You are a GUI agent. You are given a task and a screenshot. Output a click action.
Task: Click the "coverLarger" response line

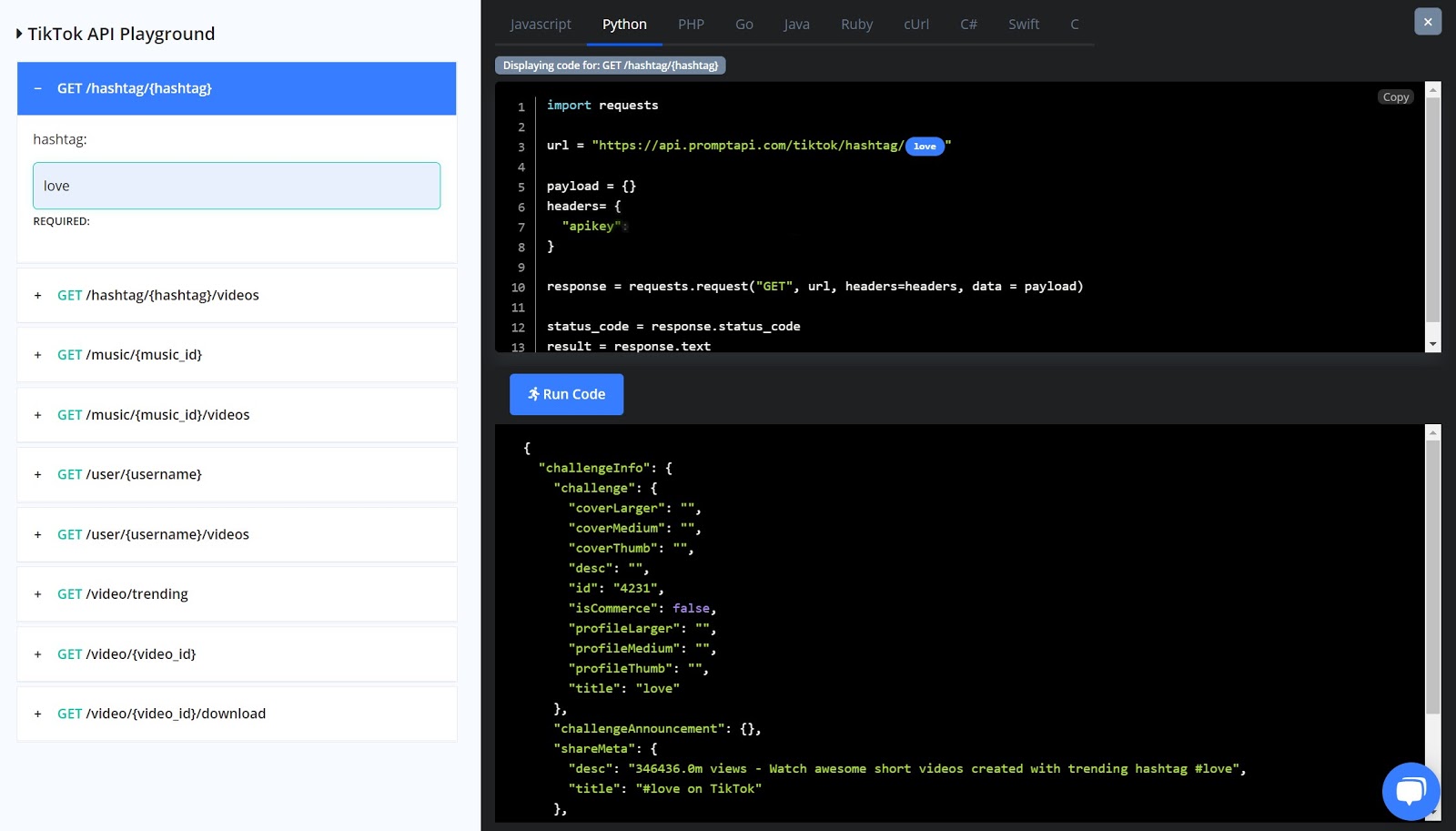[635, 508]
